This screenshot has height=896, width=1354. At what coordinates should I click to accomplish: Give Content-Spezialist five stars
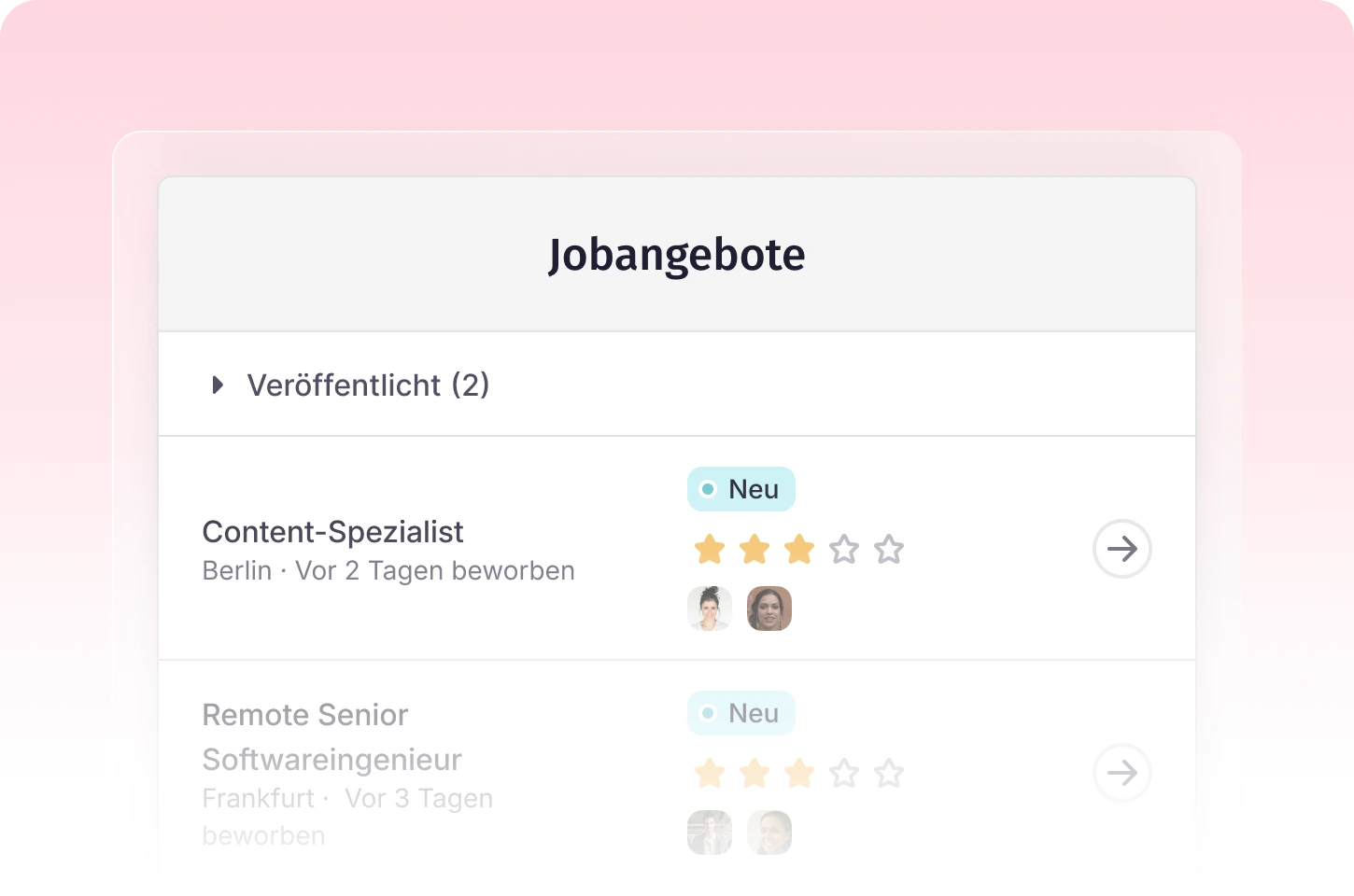pos(889,549)
